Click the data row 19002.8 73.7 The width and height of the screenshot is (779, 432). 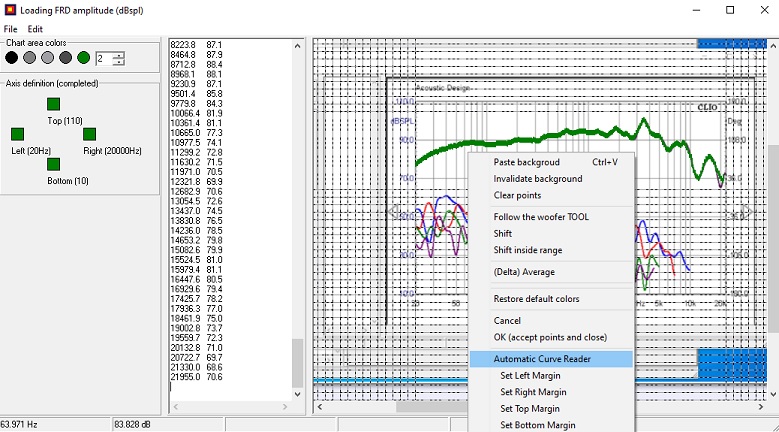click(x=196, y=328)
